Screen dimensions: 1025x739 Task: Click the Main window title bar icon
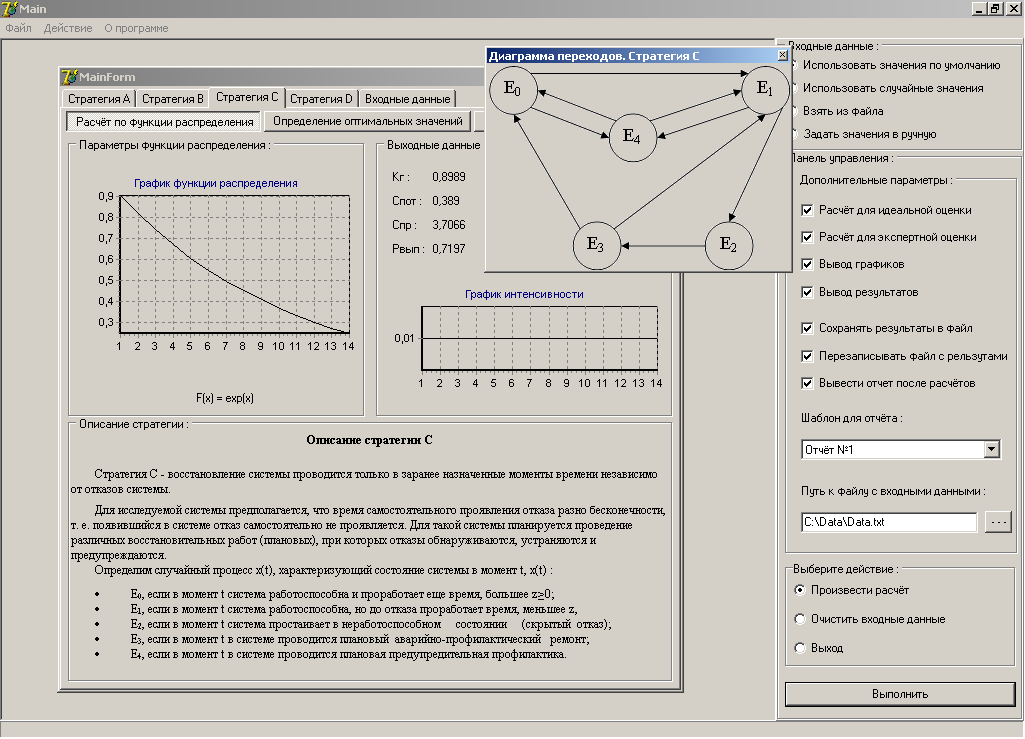10,9
